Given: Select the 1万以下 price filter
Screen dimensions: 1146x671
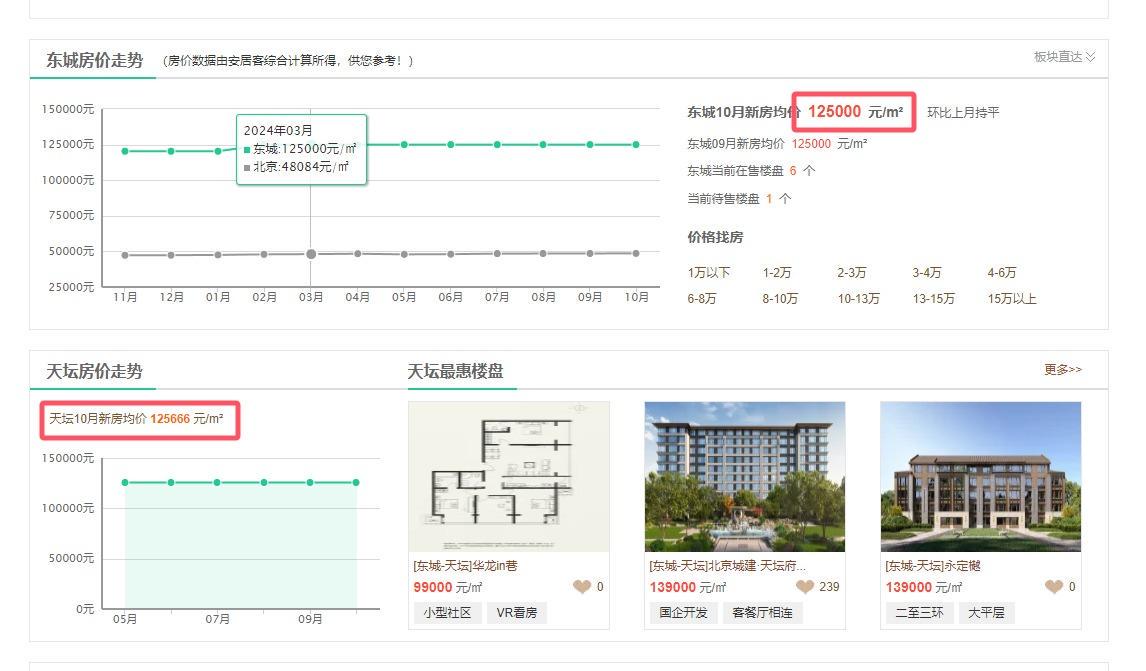Looking at the screenshot, I should (x=708, y=273).
